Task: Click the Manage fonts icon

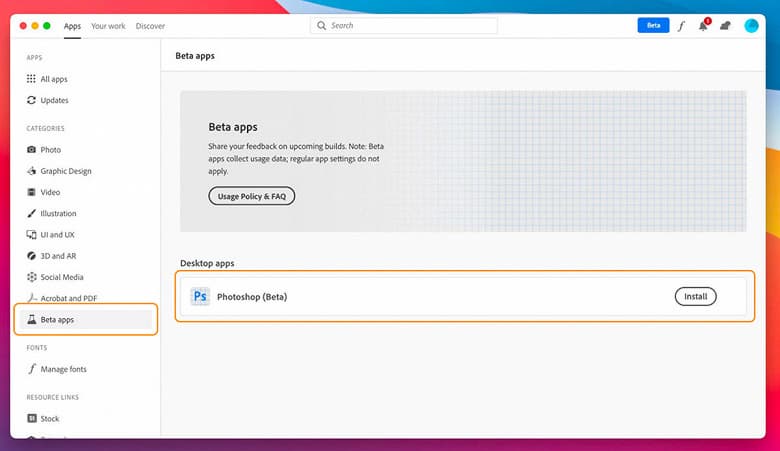Action: pyautogui.click(x=32, y=369)
